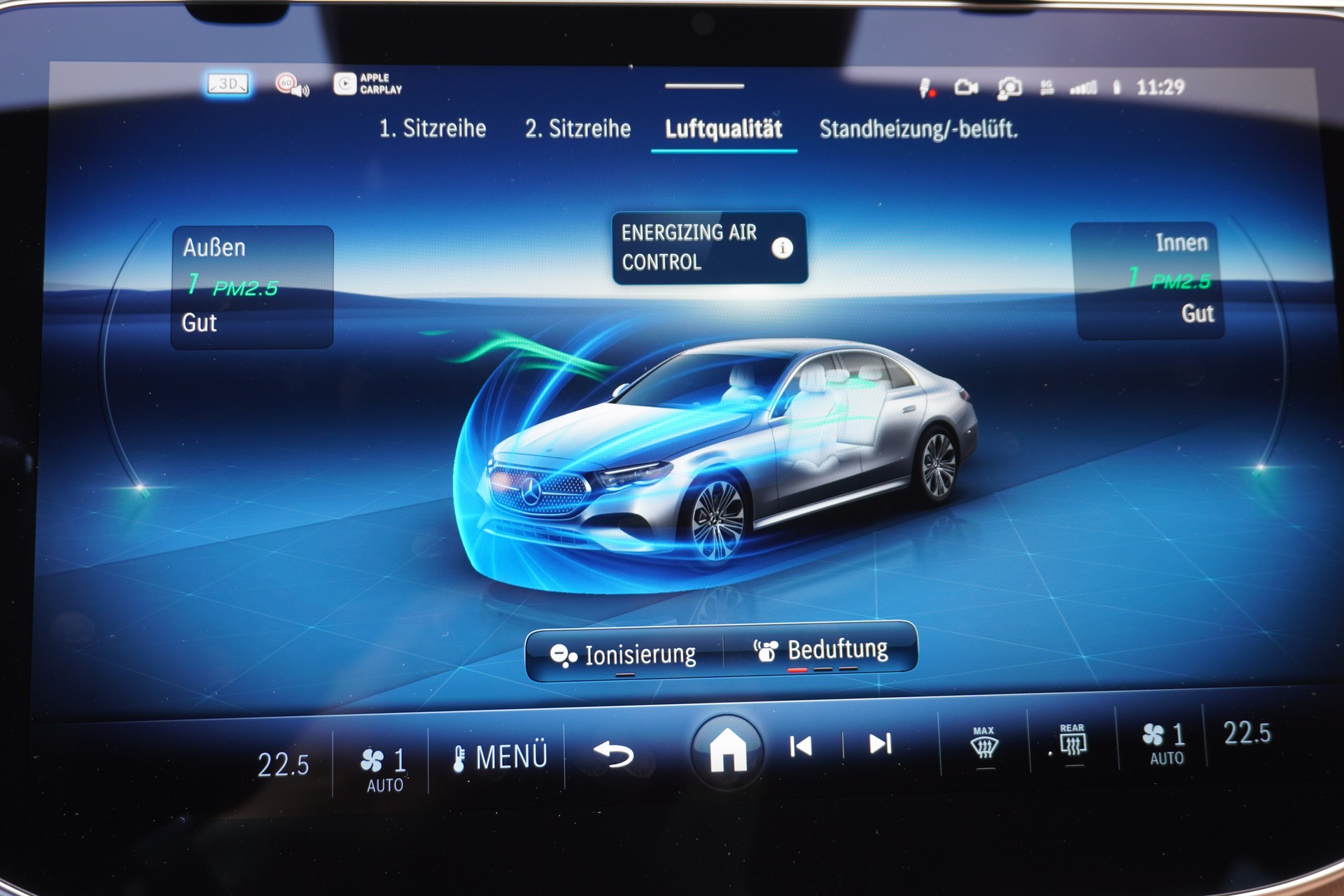Screen dimensions: 1344x896
Task: Open Standheizung/-belüft. tab
Action: pos(918,129)
